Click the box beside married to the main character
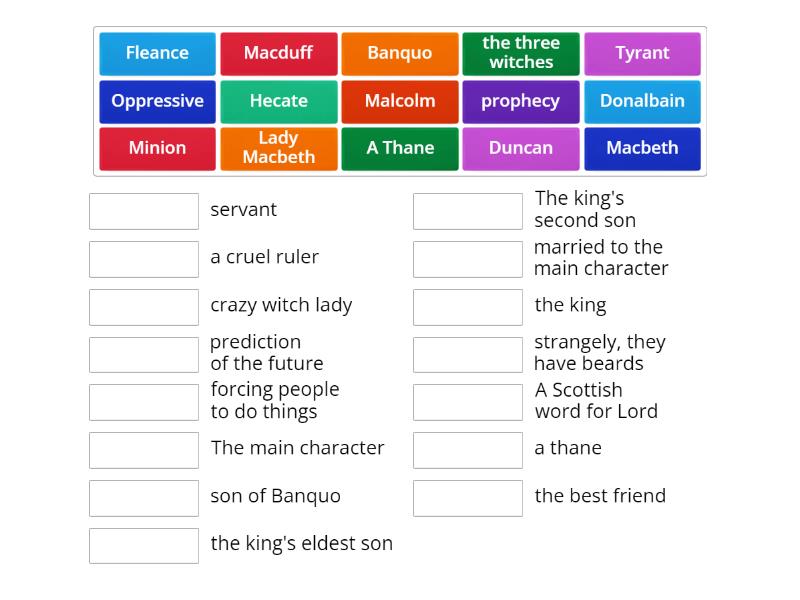 click(x=468, y=259)
